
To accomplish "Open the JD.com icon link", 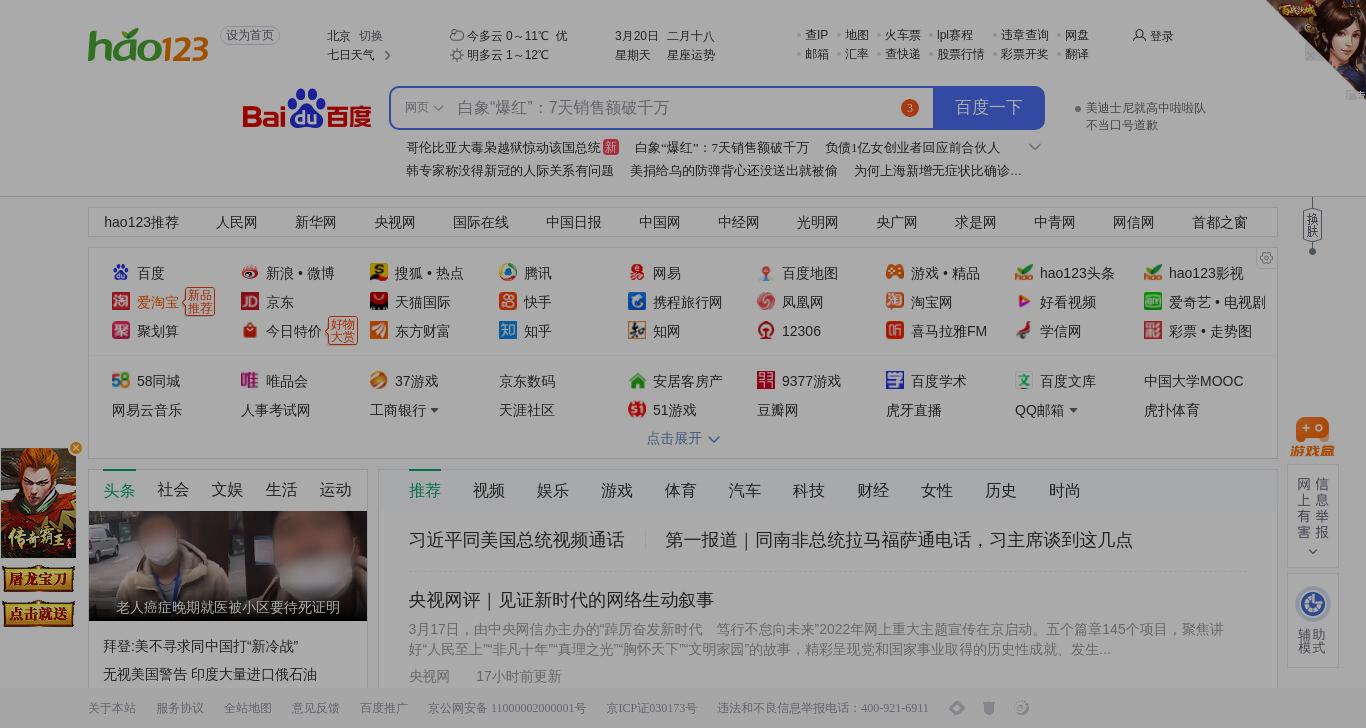I will pos(250,302).
